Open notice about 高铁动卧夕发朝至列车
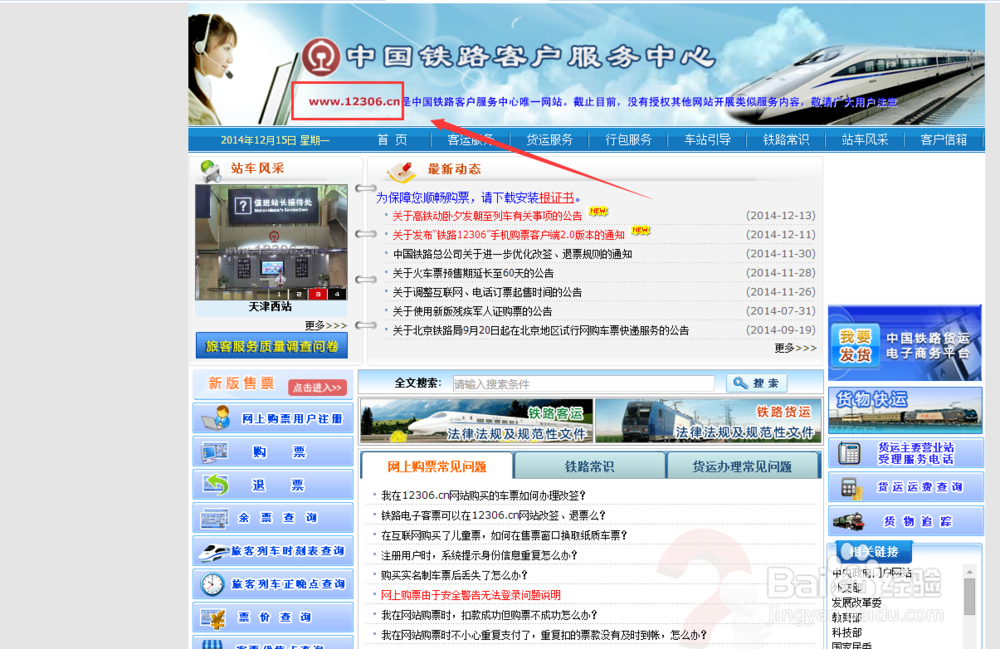The image size is (1000, 649). coord(487,216)
